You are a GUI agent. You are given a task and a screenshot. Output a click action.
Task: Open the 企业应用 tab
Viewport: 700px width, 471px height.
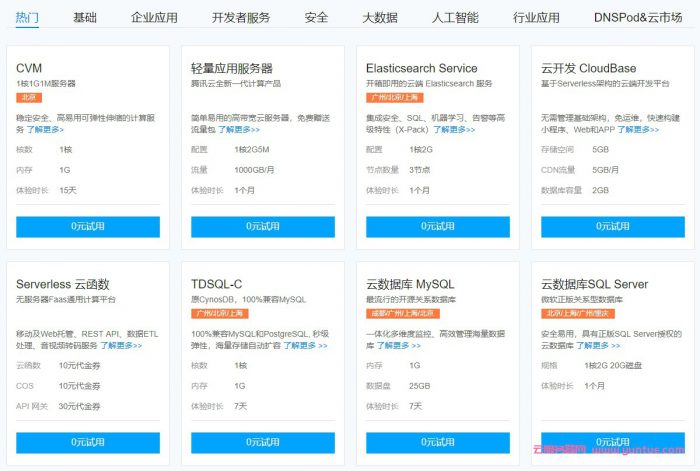click(x=154, y=17)
